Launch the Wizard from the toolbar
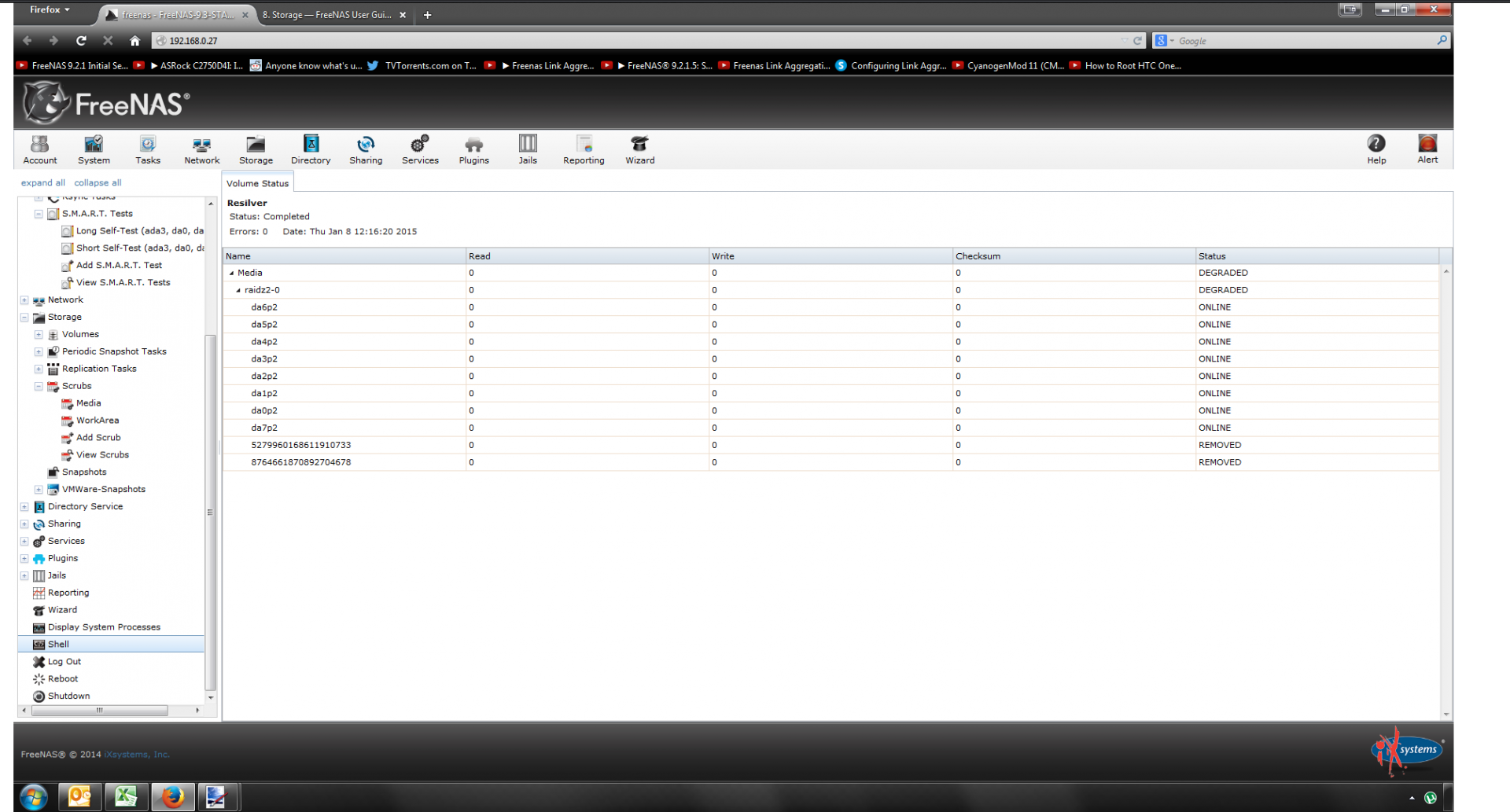Screen dimensions: 1510x812 (x=640, y=149)
